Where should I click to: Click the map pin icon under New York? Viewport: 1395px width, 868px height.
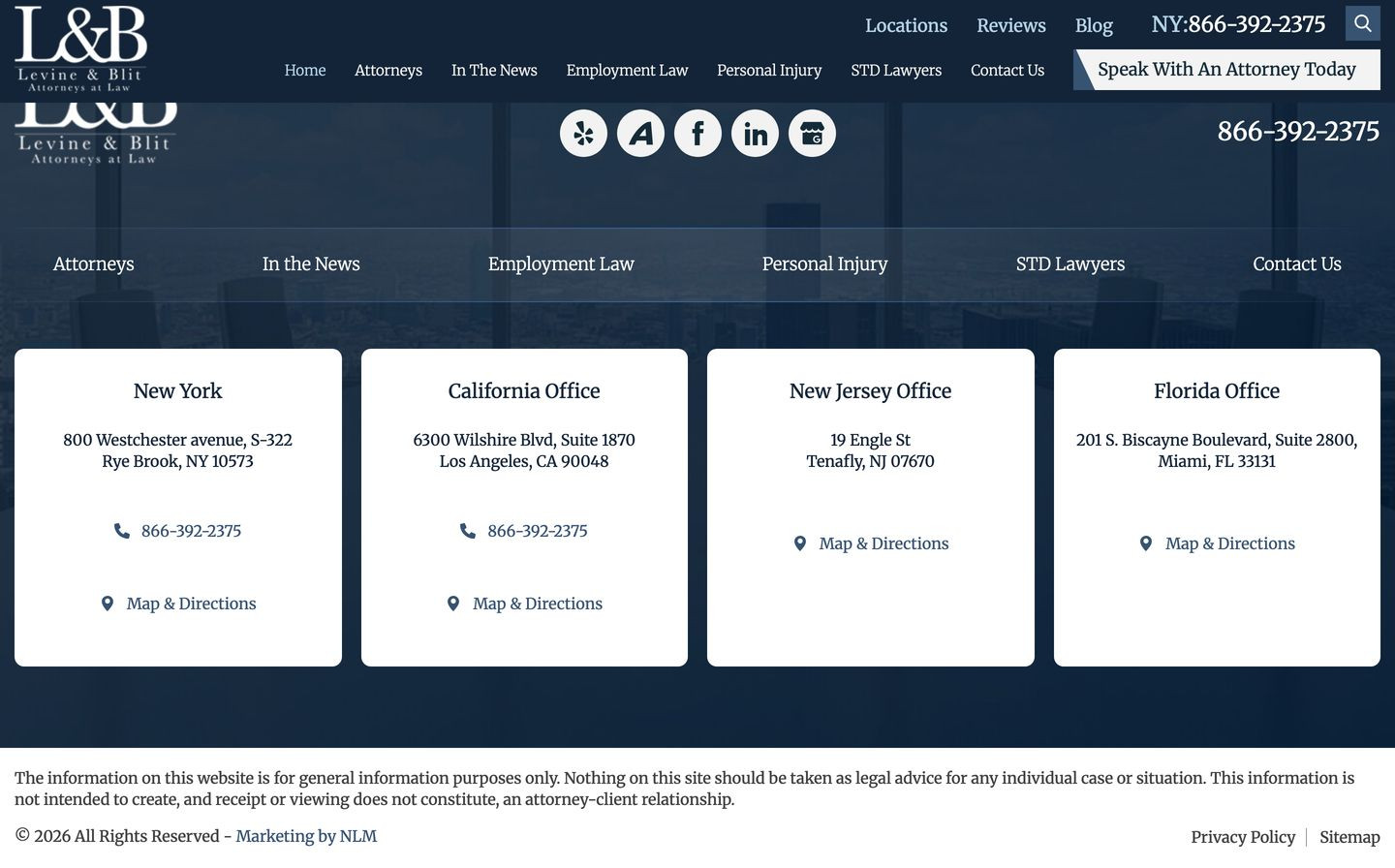[108, 604]
